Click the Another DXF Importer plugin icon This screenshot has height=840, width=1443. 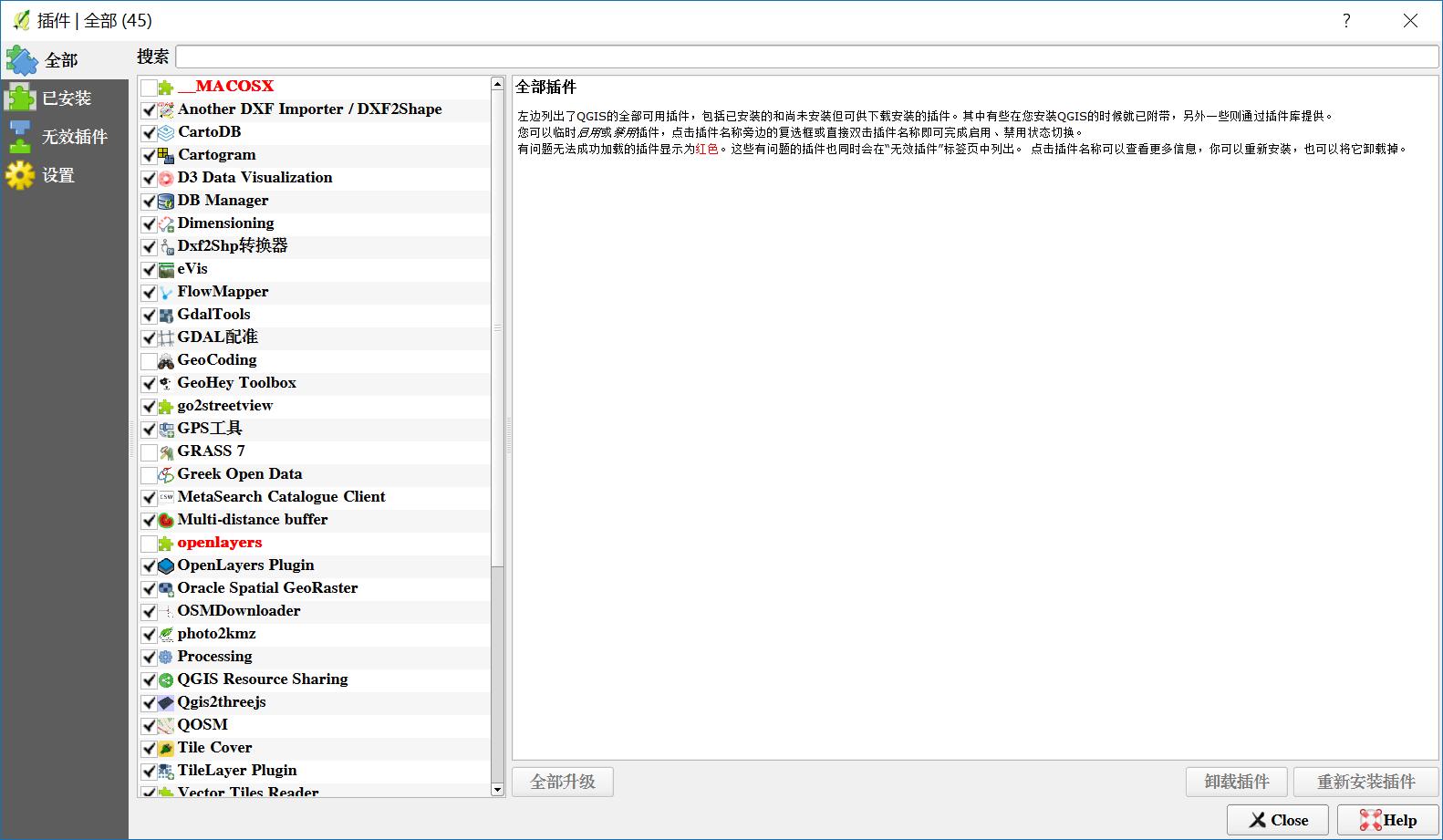click(166, 110)
